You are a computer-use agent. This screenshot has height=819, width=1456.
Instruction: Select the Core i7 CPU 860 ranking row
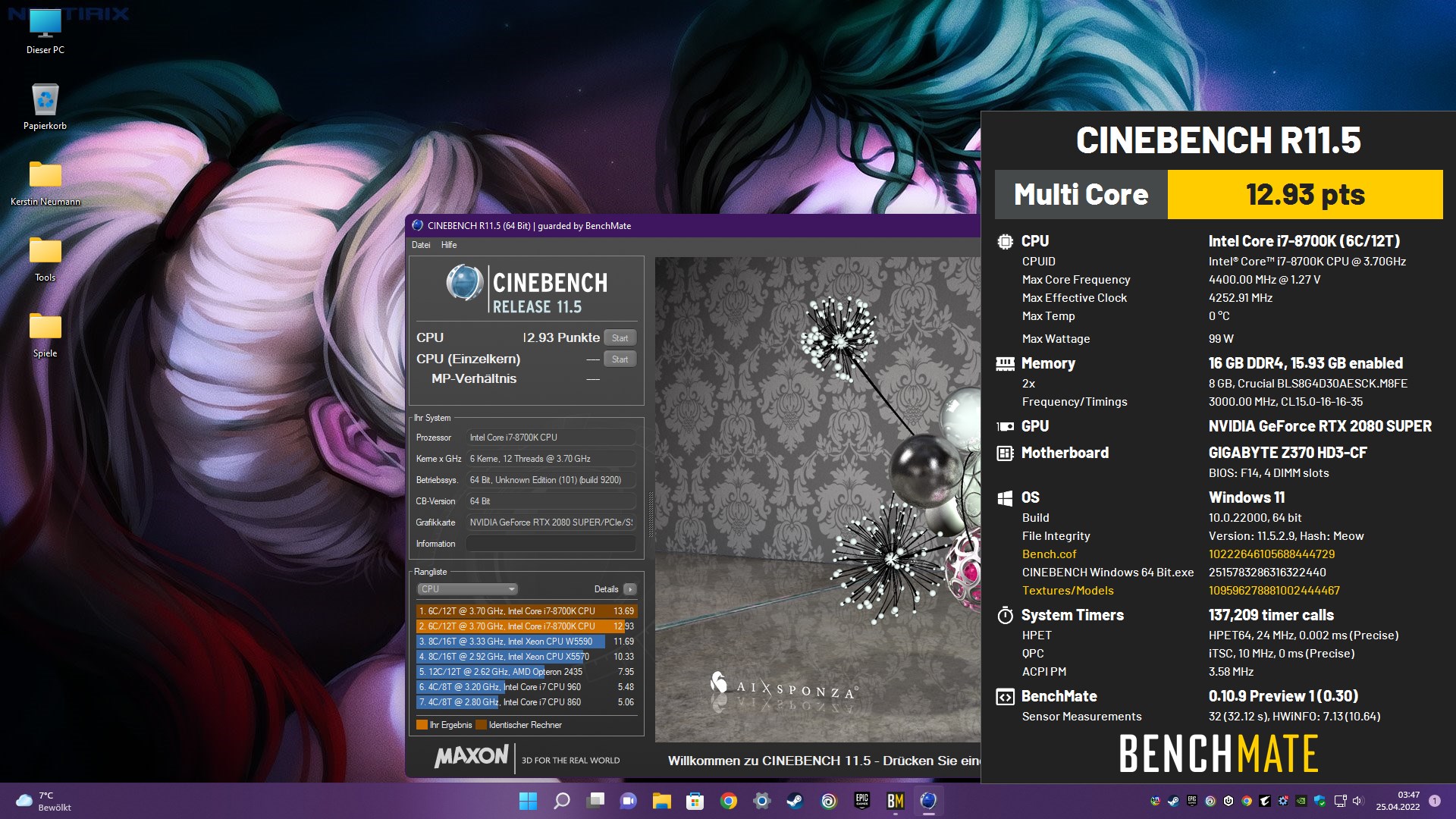pyautogui.click(x=526, y=702)
